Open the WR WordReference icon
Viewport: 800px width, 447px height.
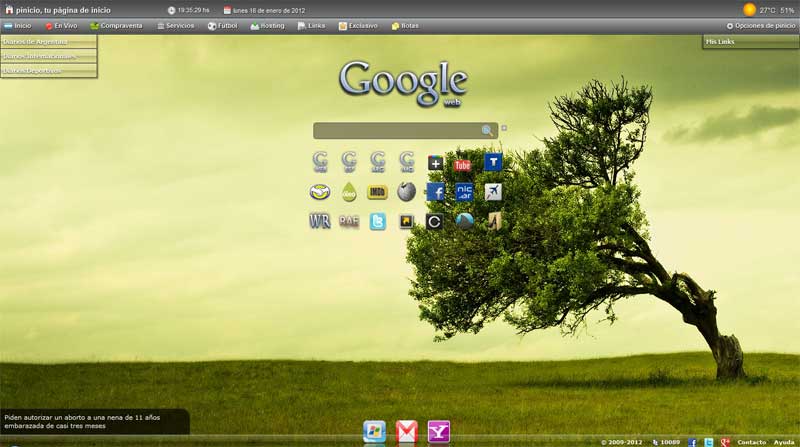320,221
